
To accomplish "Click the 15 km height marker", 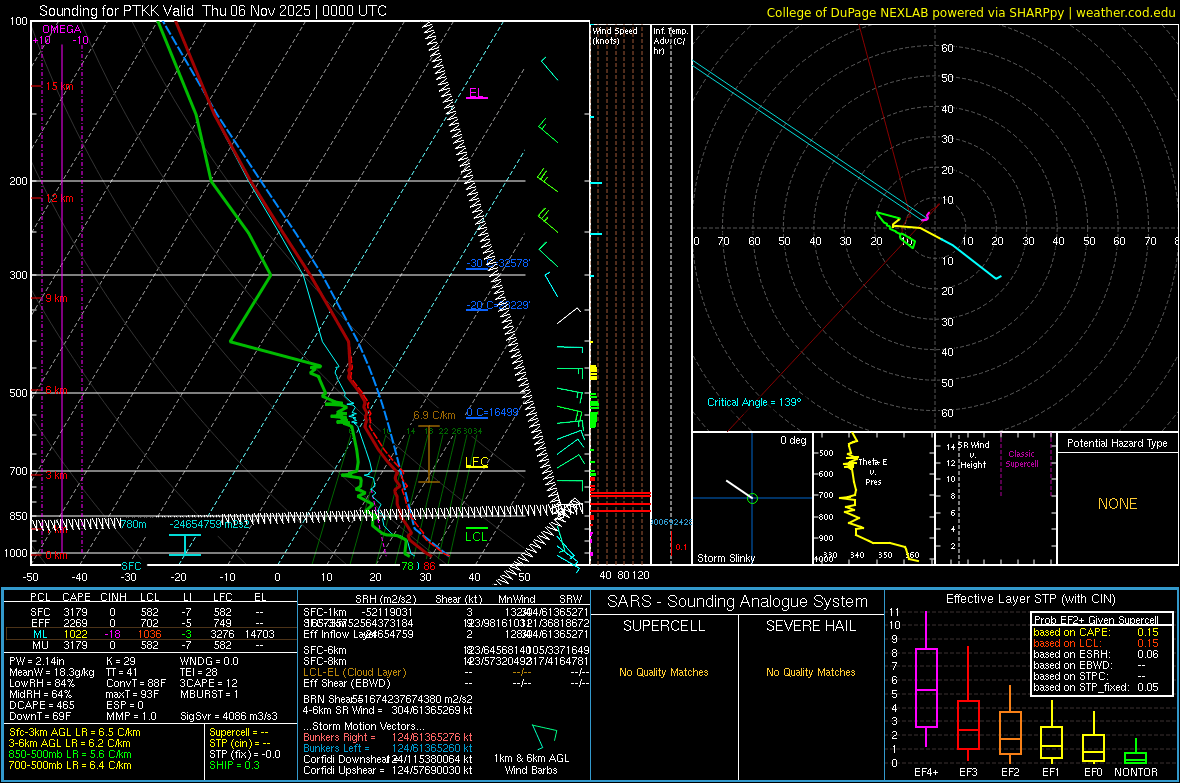I will (59, 87).
